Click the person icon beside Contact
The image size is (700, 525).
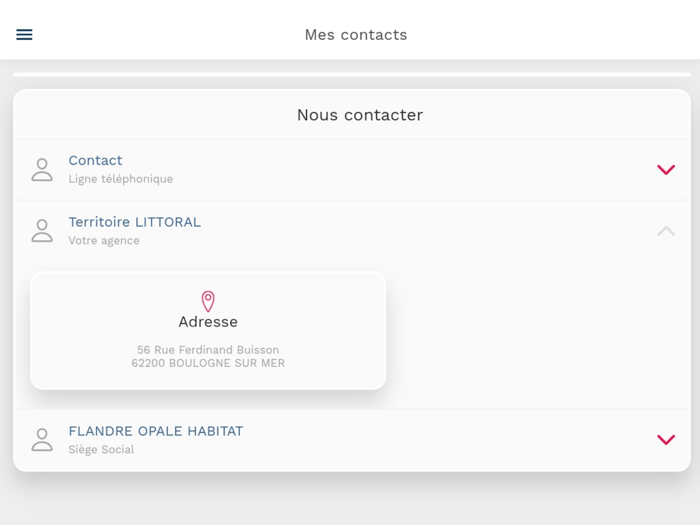click(x=42, y=170)
